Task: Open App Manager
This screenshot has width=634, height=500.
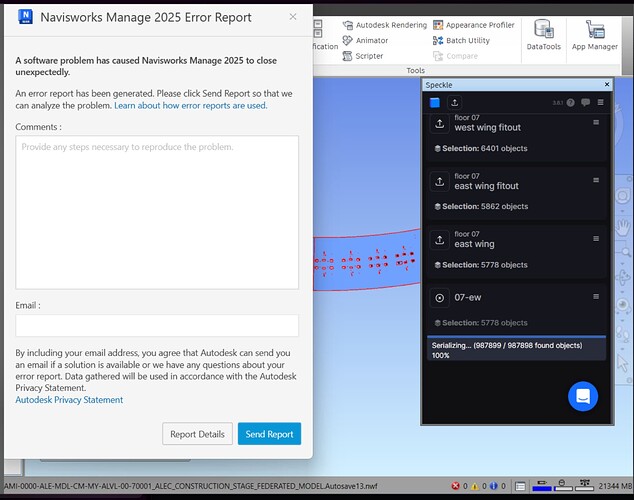Action: tap(595, 35)
